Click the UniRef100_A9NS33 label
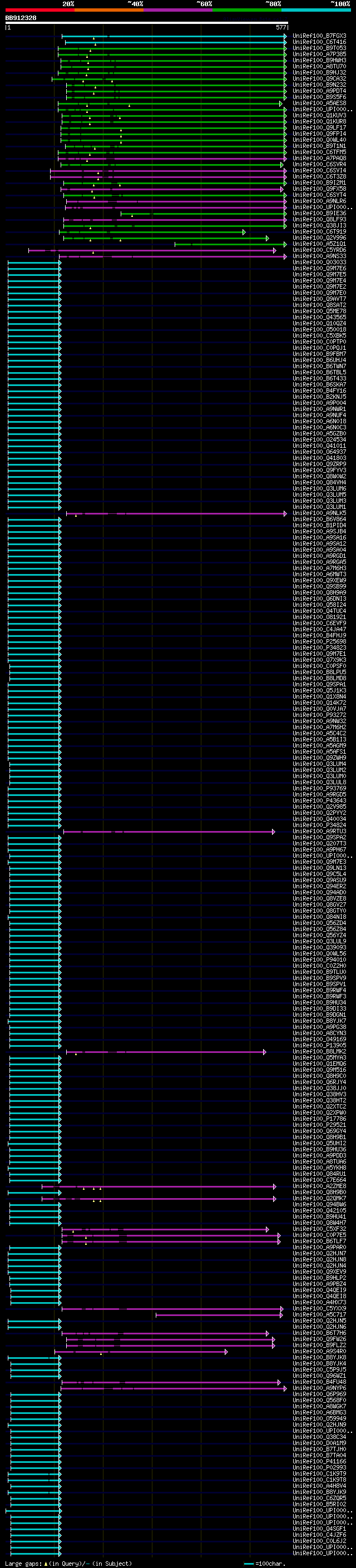This screenshot has width=356, height=1568. coord(319,256)
